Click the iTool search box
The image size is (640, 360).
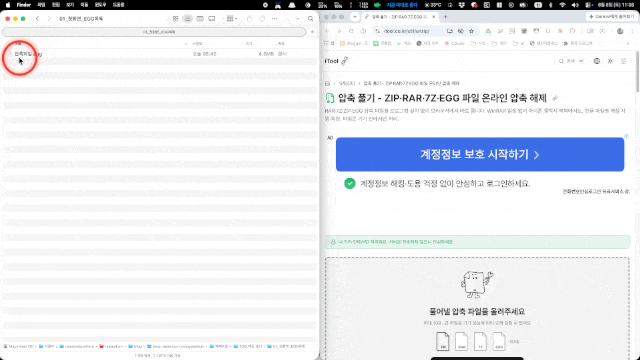571,61
